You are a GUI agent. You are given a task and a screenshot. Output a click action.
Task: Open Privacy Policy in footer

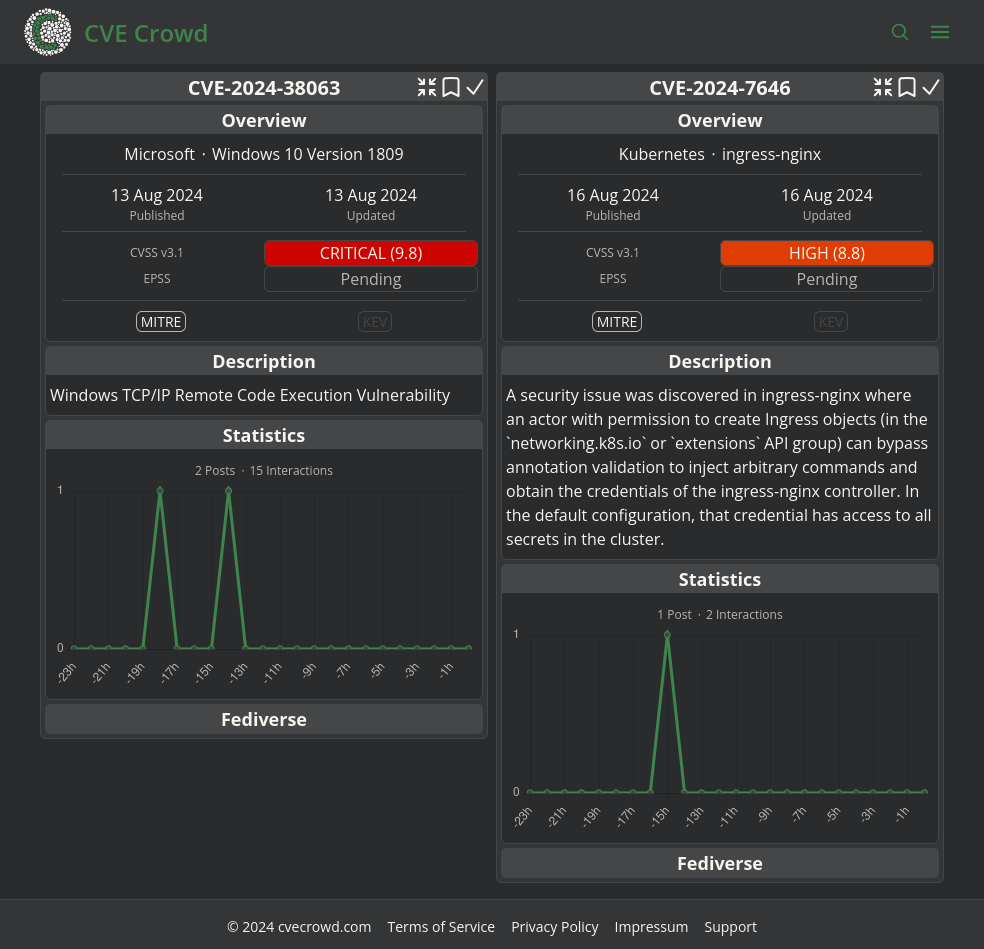coord(555,927)
